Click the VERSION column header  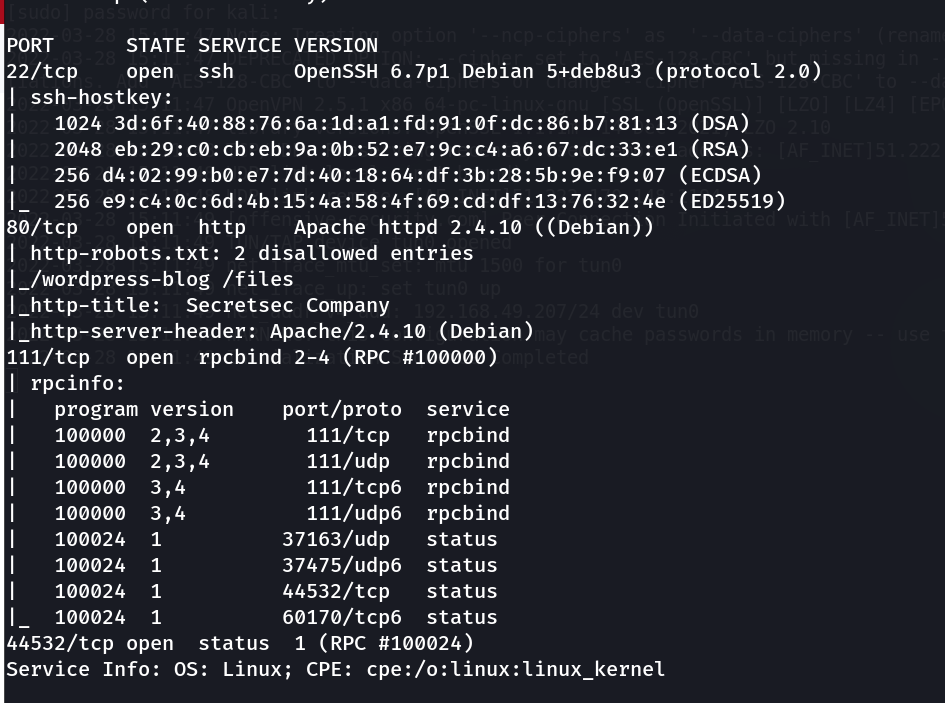(x=335, y=46)
